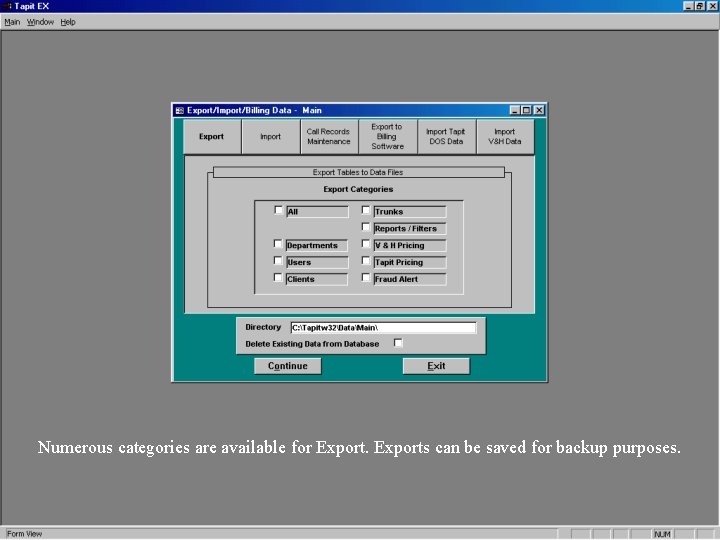Select the Tapit Pricing checkbox
This screenshot has height=540, width=720.
pyautogui.click(x=366, y=261)
